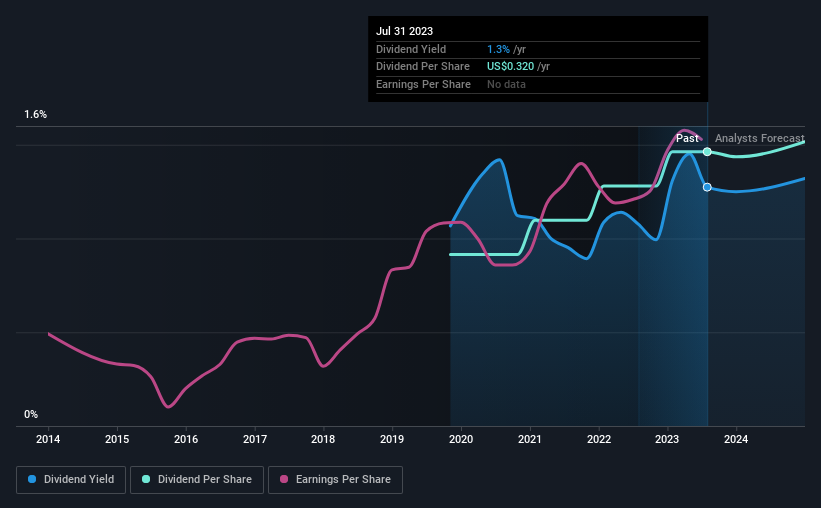The image size is (821, 508).
Task: Click the 0% y-axis label
Action: (31, 414)
